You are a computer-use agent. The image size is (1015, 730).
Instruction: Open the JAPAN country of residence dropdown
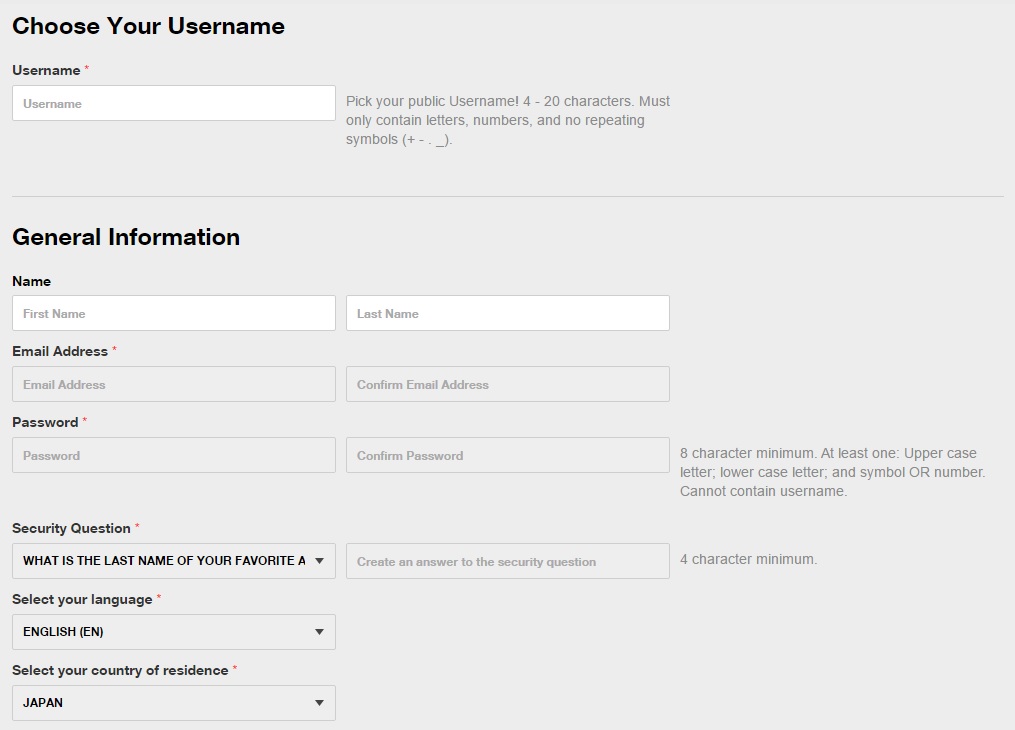[x=173, y=703]
